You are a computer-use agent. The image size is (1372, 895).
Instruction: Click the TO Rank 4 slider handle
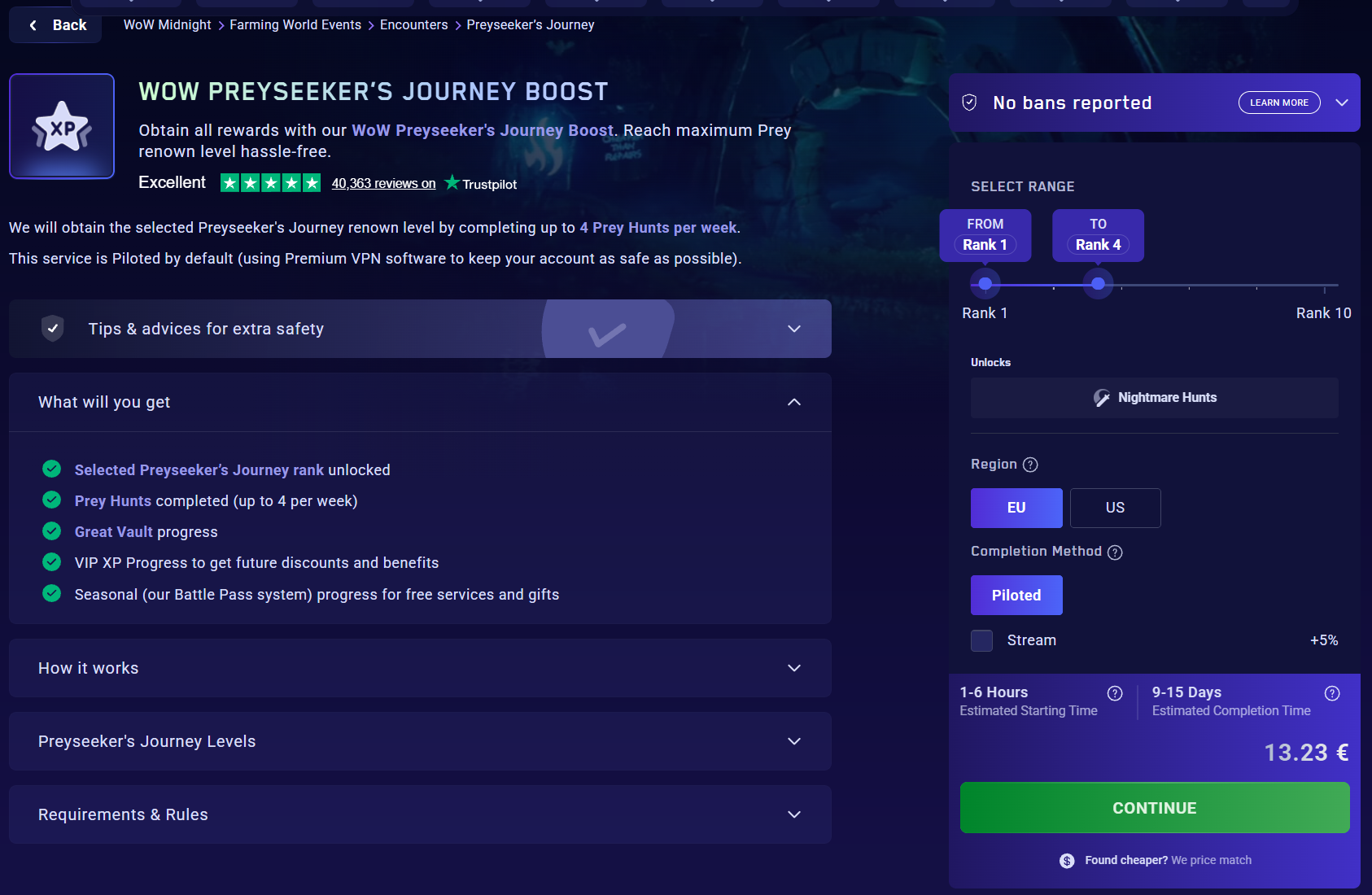[1099, 284]
